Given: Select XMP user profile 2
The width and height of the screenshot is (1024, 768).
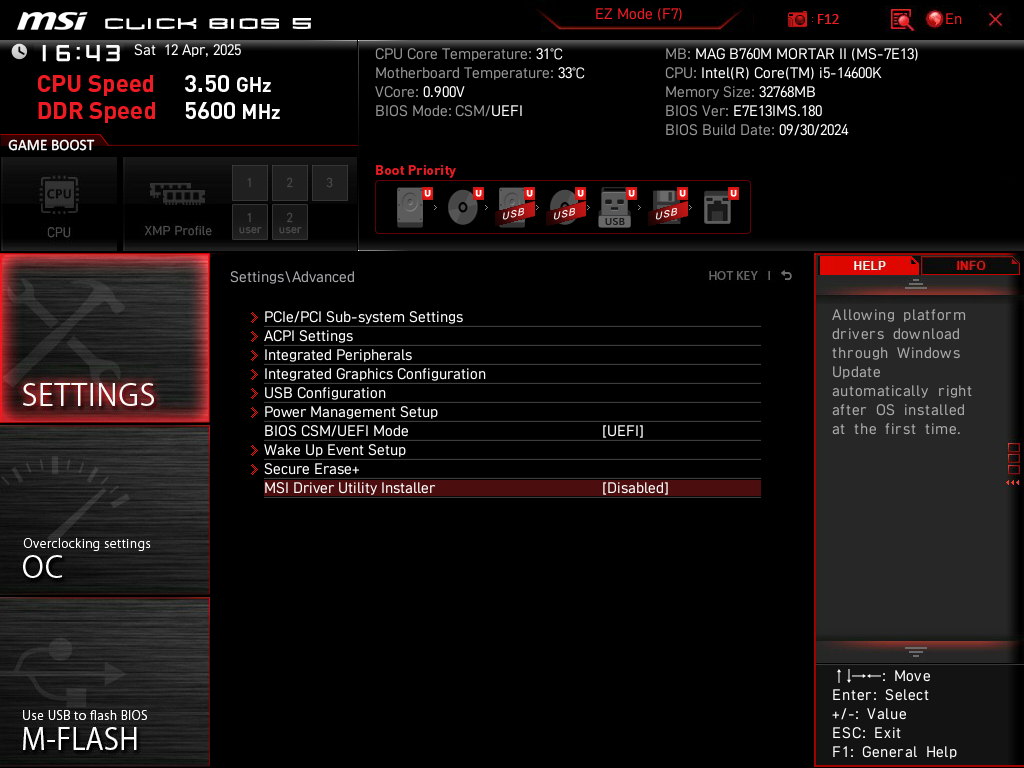Looking at the screenshot, I should click(289, 222).
